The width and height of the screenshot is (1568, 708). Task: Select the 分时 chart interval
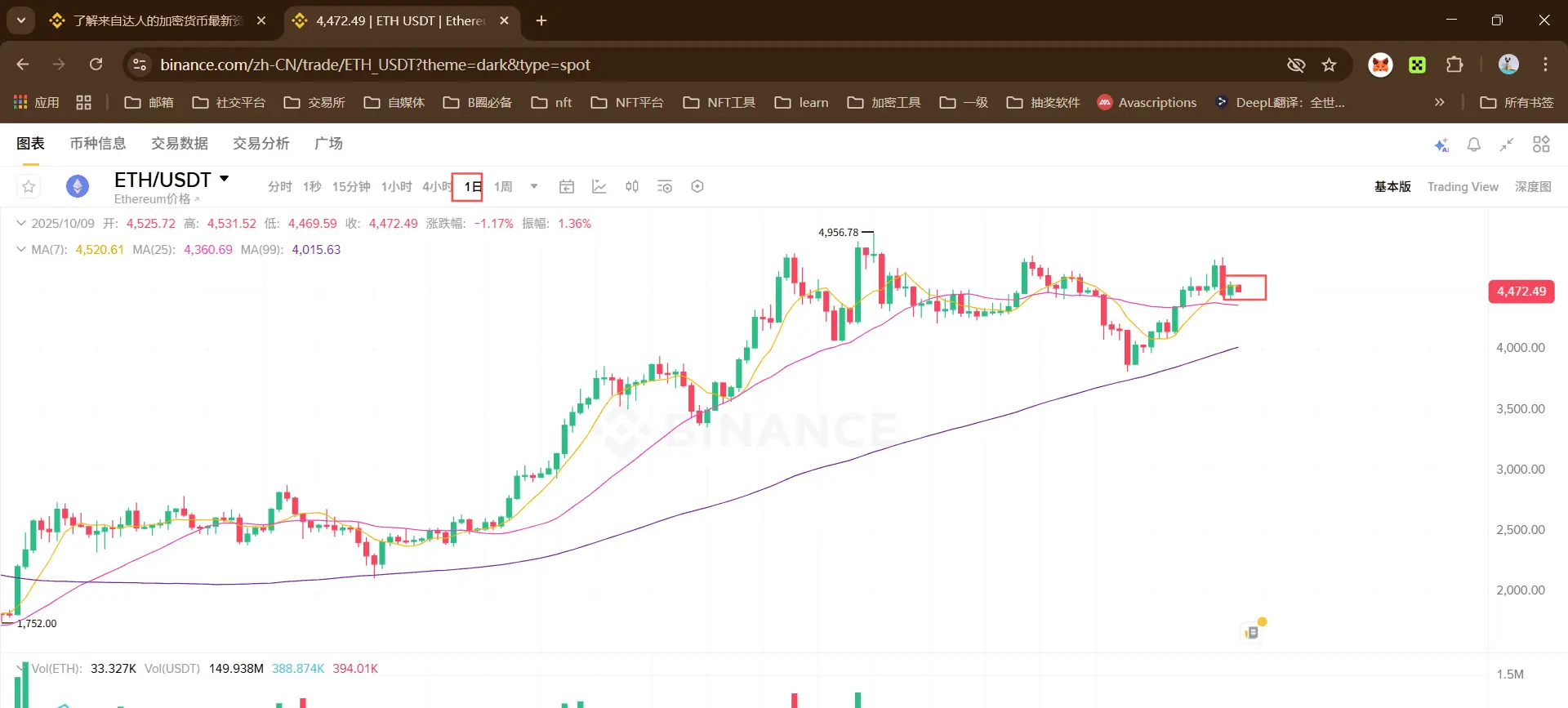click(x=280, y=187)
